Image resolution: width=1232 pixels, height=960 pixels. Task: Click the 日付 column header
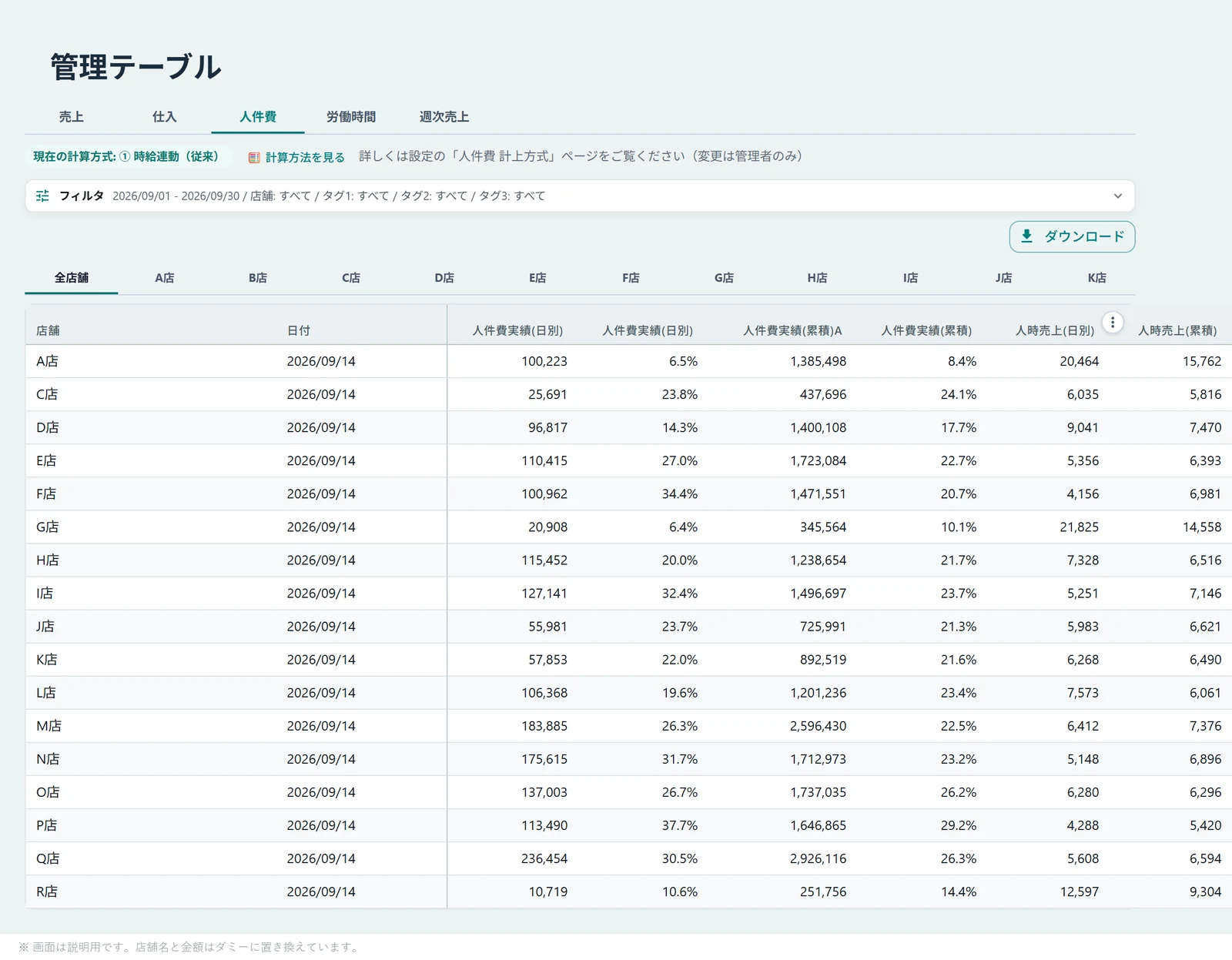pyautogui.click(x=299, y=330)
